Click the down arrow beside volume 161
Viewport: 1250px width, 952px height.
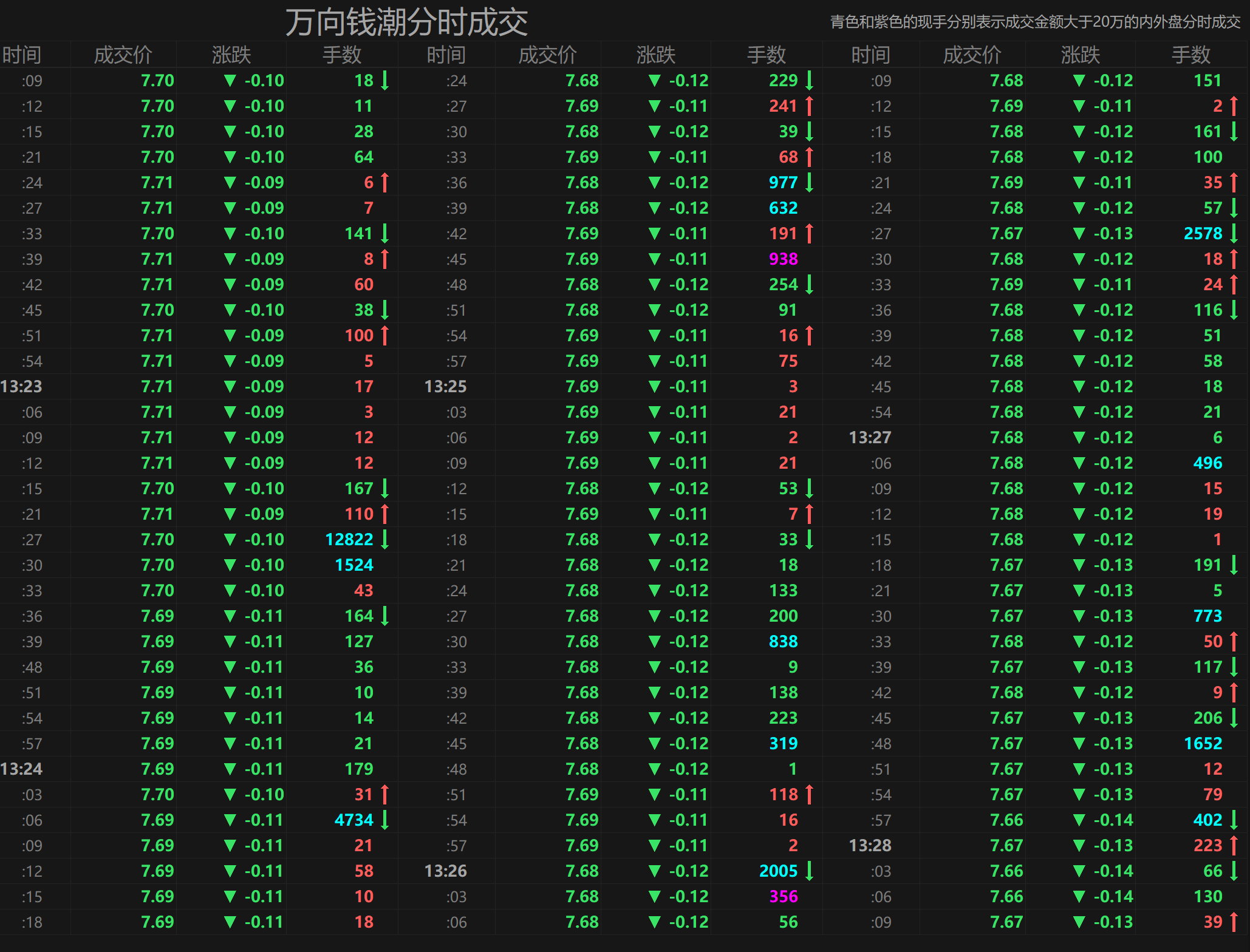pyautogui.click(x=1234, y=131)
